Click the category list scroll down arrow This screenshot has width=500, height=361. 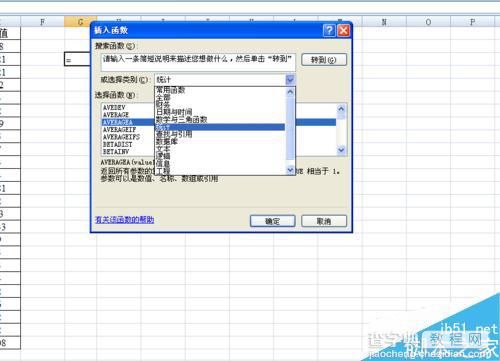pyautogui.click(x=290, y=170)
